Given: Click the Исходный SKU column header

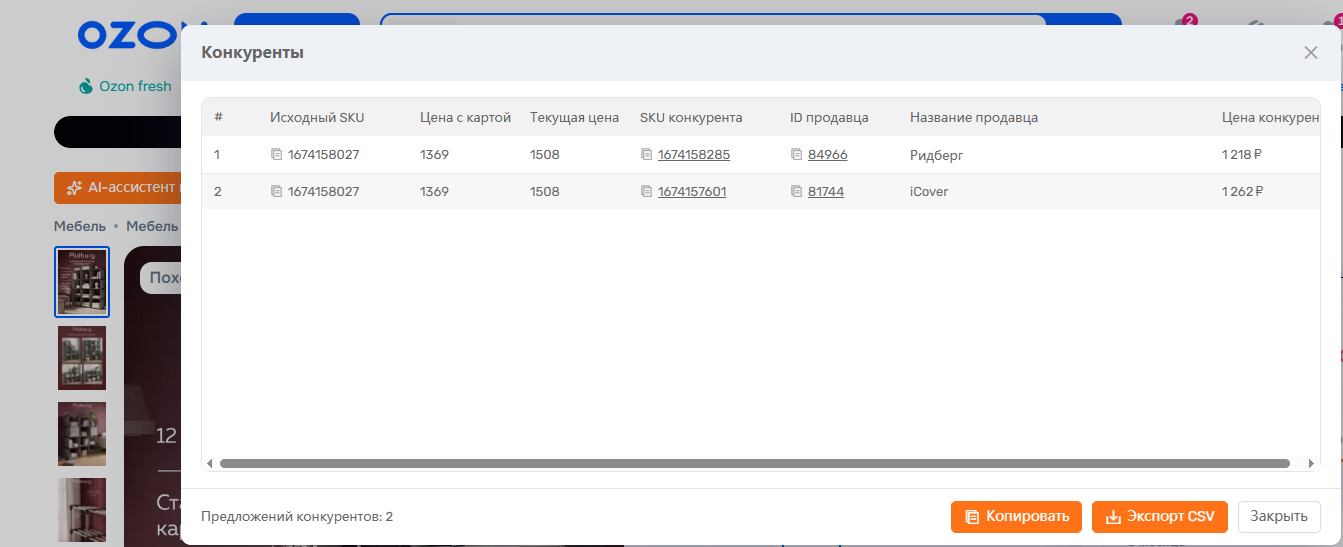Looking at the screenshot, I should (x=317, y=117).
